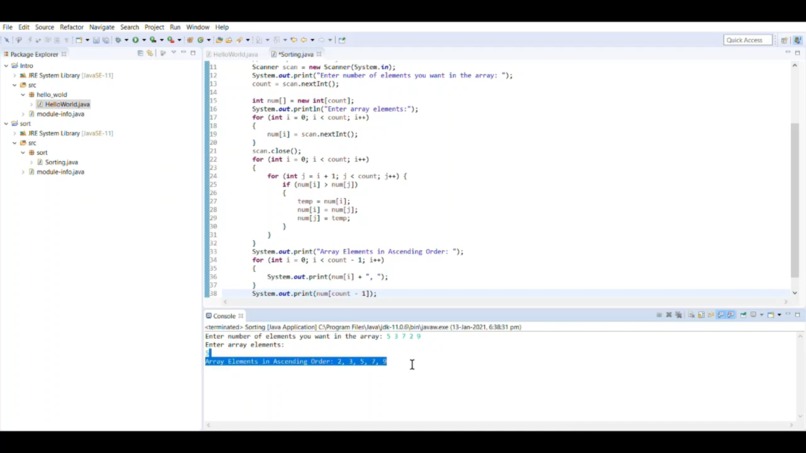Click the Save icon in toolbar
The image size is (806, 453).
[x=96, y=40]
